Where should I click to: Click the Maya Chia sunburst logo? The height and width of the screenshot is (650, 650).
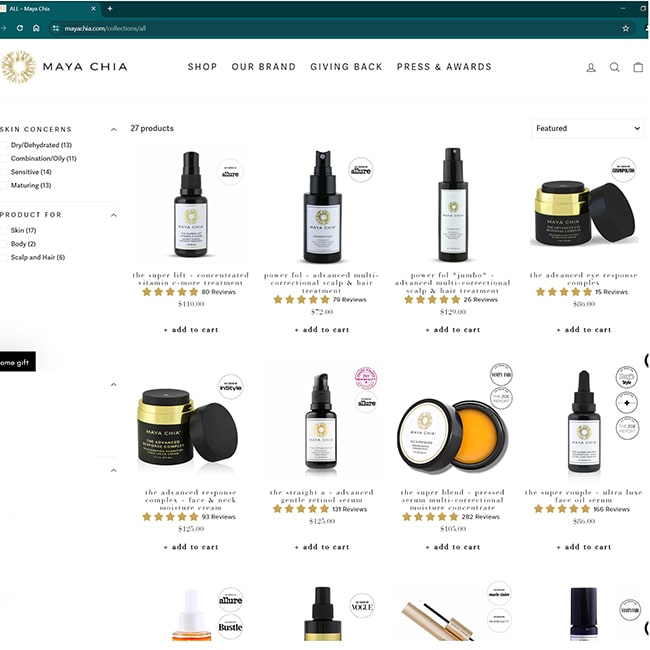[x=18, y=67]
